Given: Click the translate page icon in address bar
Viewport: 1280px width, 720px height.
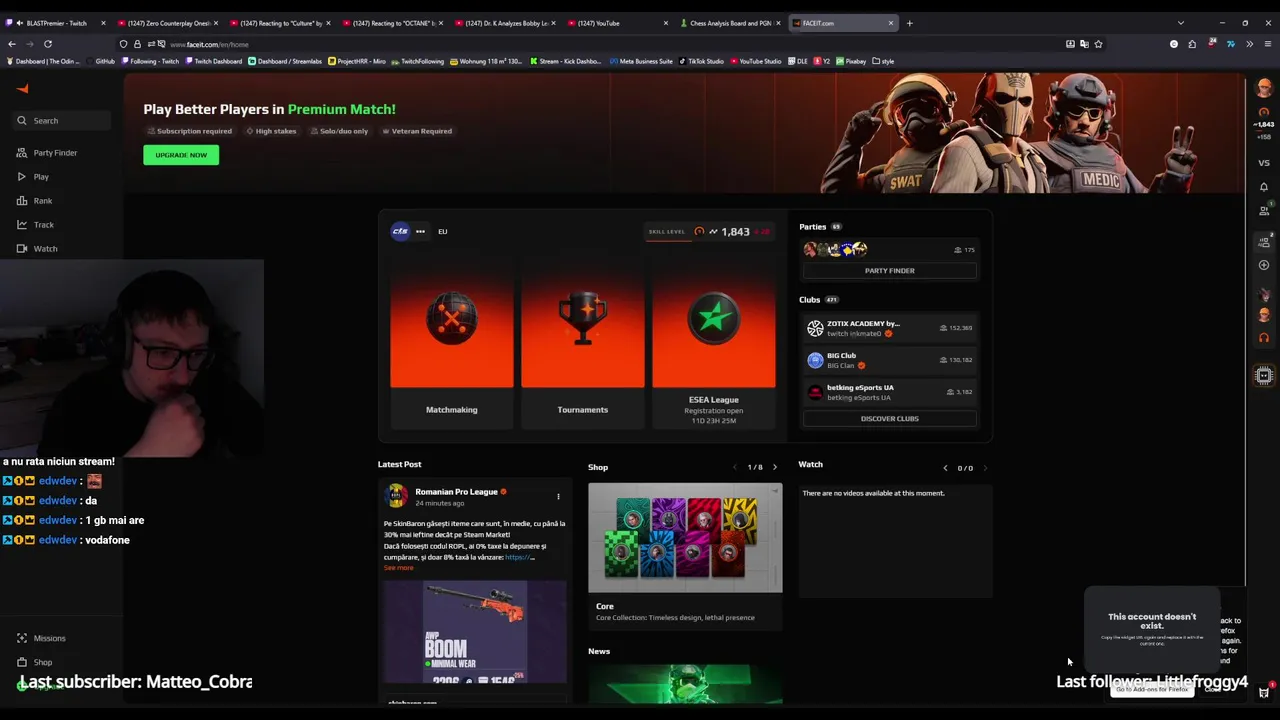Looking at the screenshot, I should click(1084, 44).
